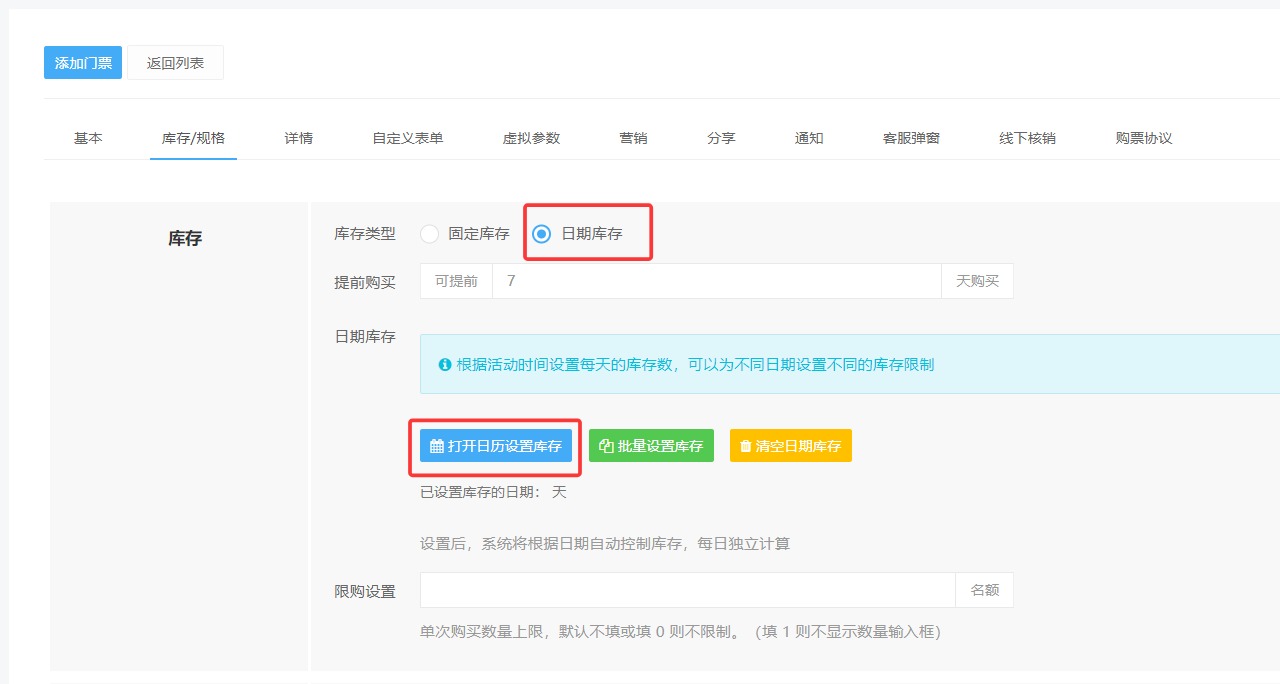Switch to the 客服弹窗 tab

pos(911,138)
